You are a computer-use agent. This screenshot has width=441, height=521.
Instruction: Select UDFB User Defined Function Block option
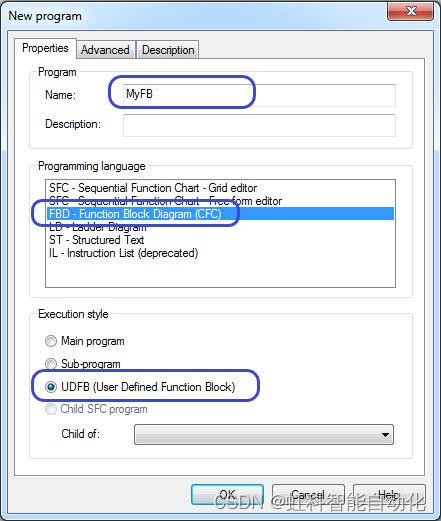(51, 387)
